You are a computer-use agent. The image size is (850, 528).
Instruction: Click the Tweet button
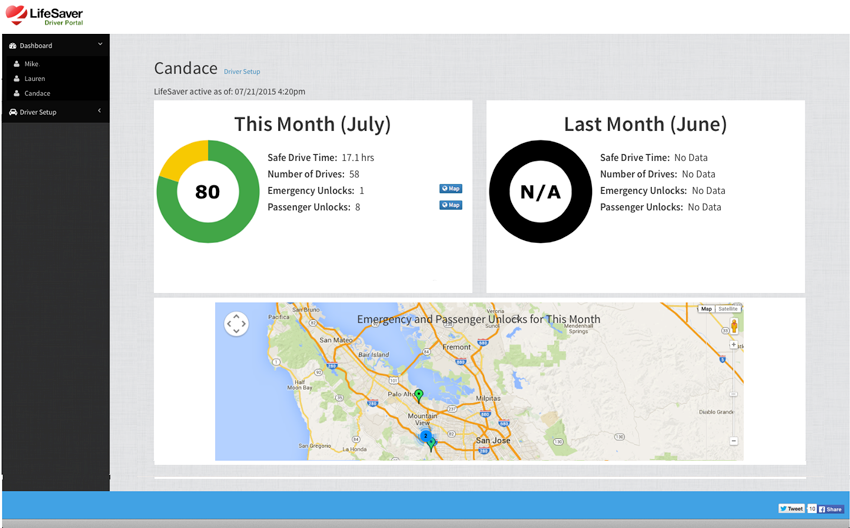point(791,508)
